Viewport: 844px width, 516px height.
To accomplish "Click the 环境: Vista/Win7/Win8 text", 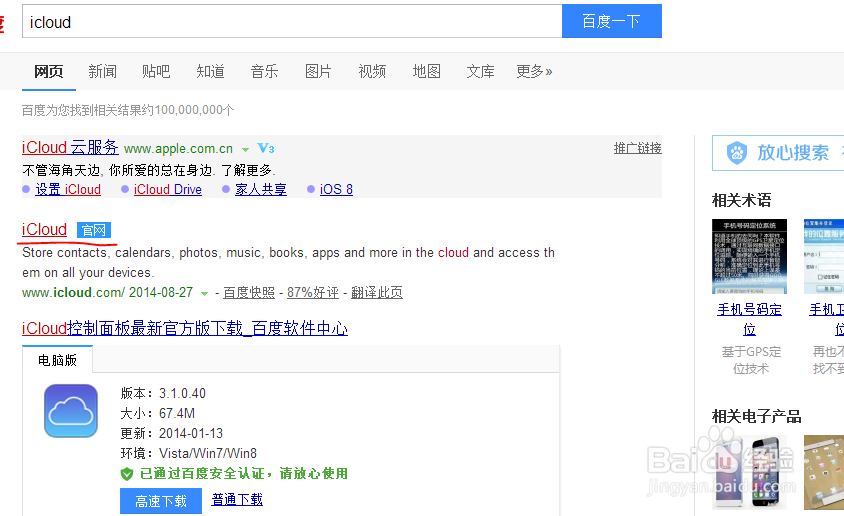I will [x=188, y=453].
